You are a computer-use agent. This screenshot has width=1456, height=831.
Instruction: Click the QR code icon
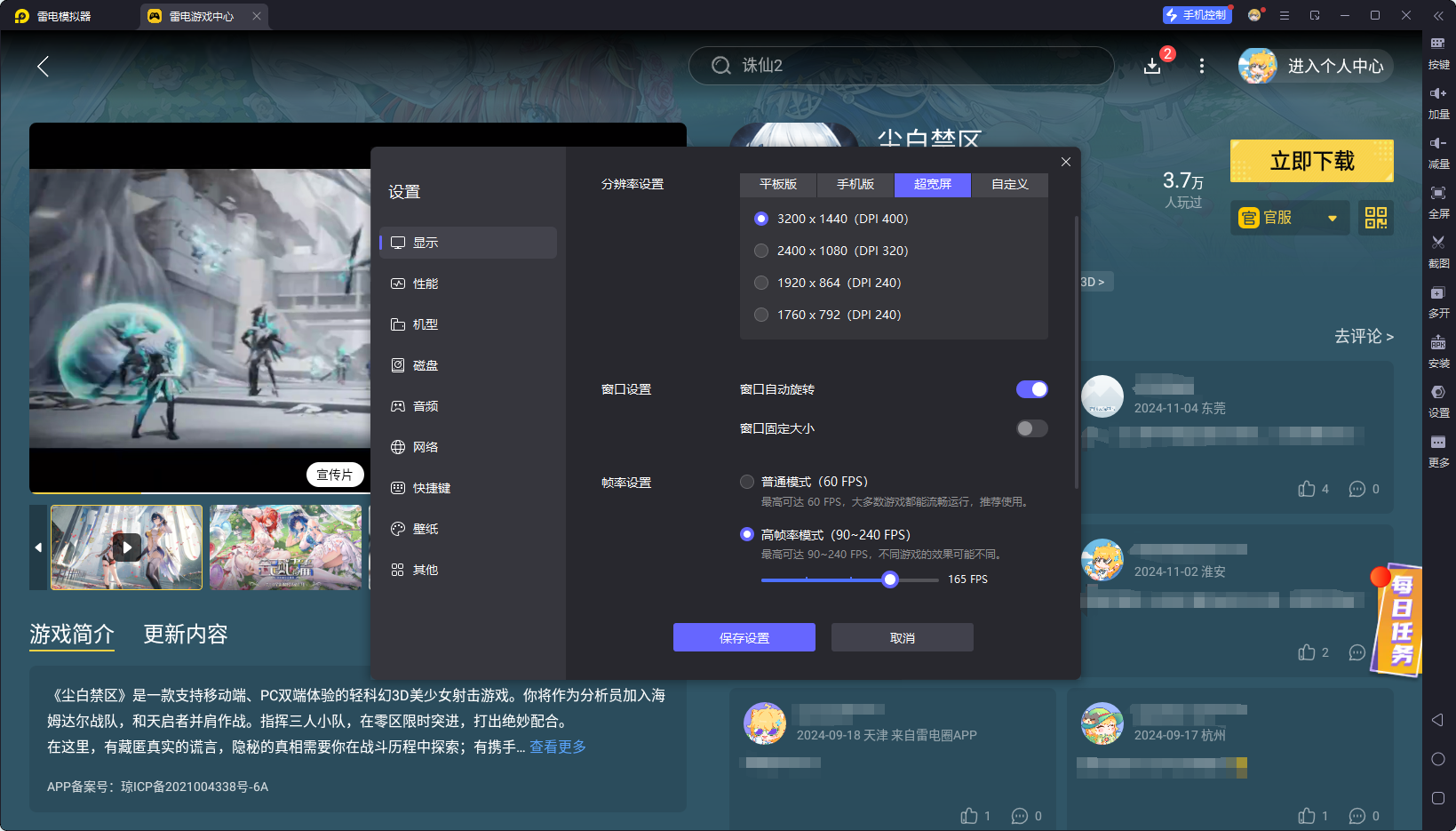pyautogui.click(x=1376, y=218)
